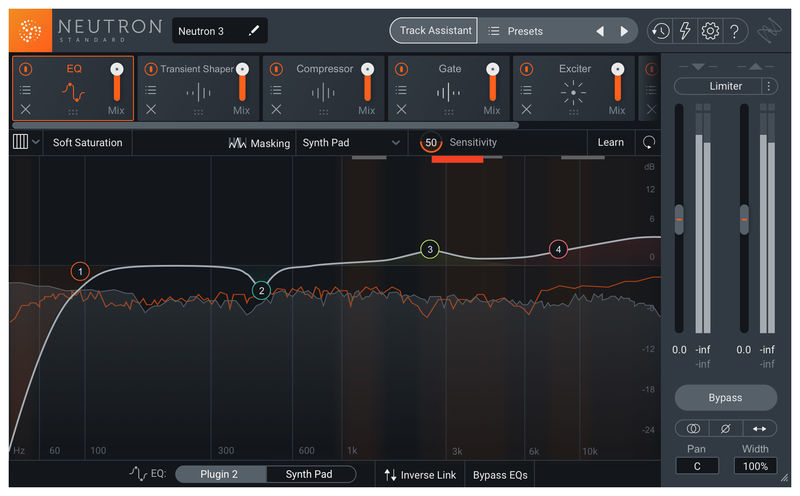Open the Limiter options three-dot menu
This screenshot has height=496, width=800.
769,86
